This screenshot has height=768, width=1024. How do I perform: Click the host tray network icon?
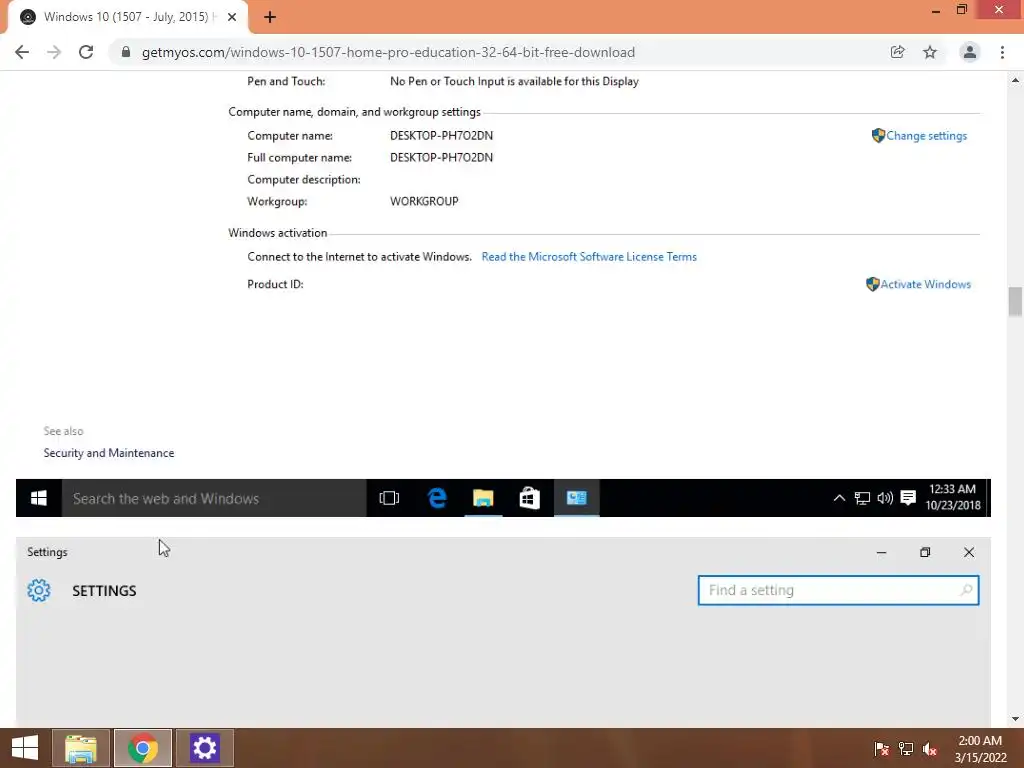[906, 748]
